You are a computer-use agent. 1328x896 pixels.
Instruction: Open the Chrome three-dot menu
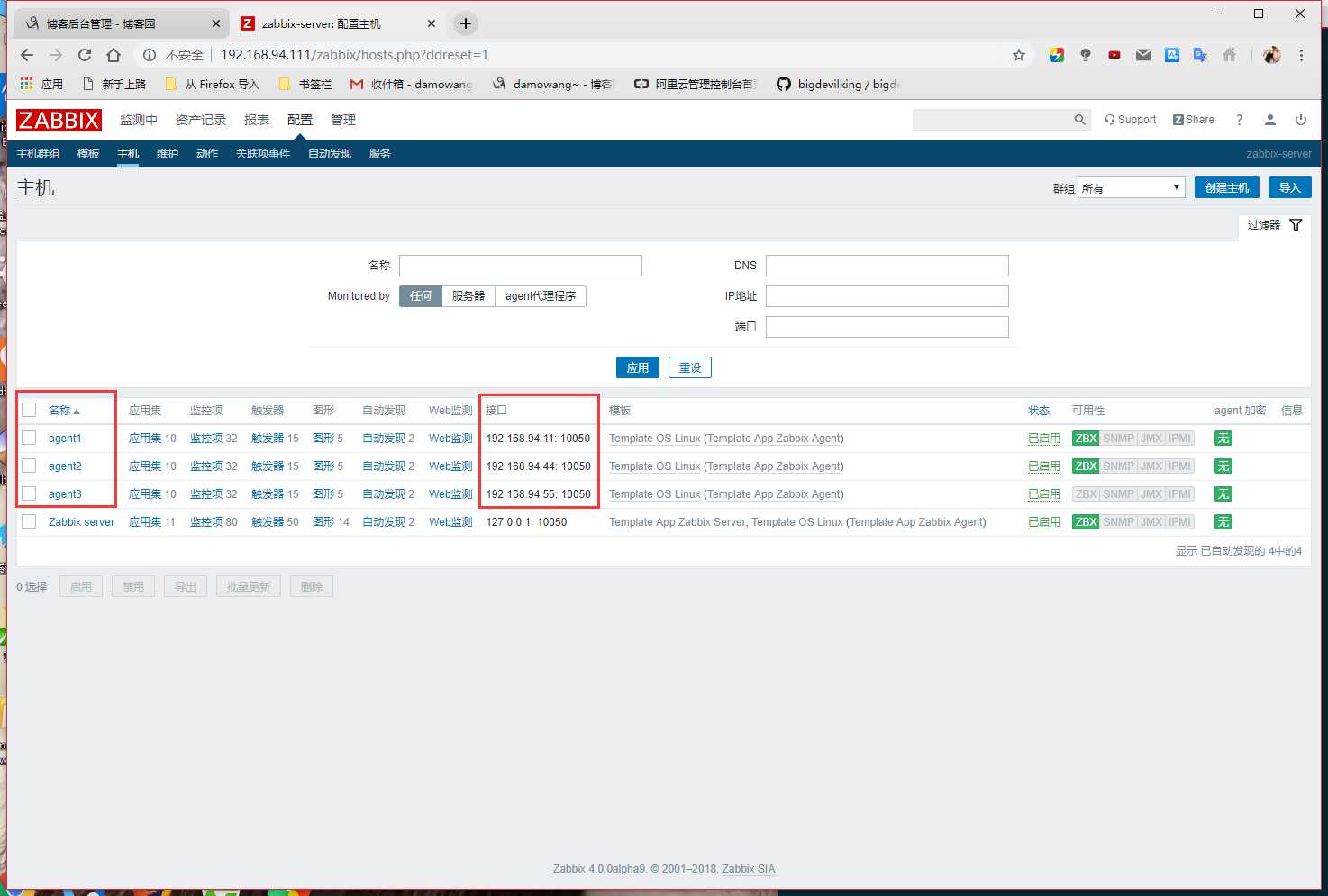coord(1301,55)
